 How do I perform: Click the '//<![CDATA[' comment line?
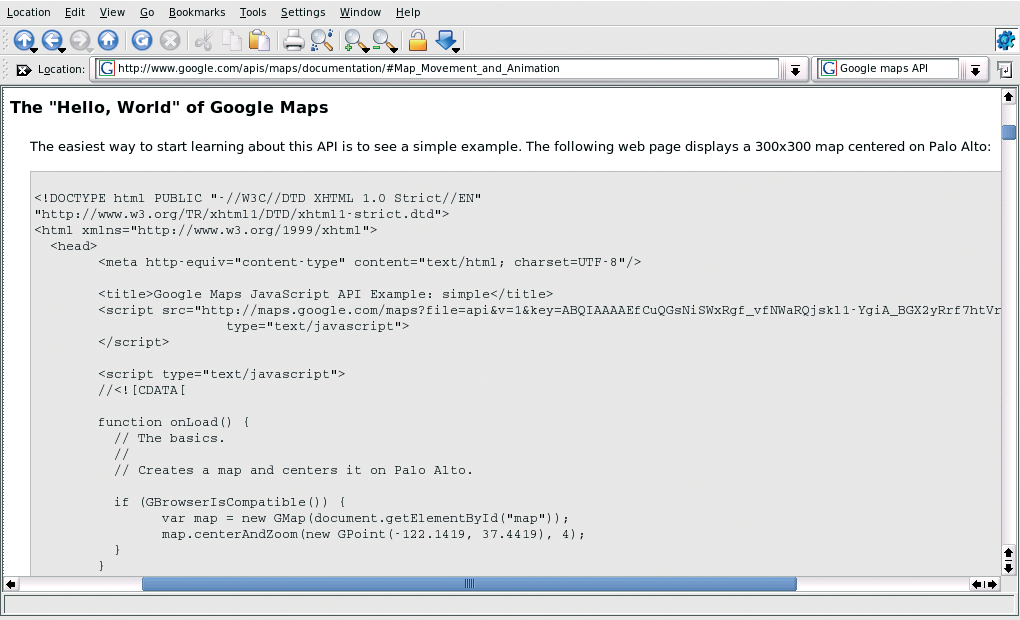coord(142,390)
